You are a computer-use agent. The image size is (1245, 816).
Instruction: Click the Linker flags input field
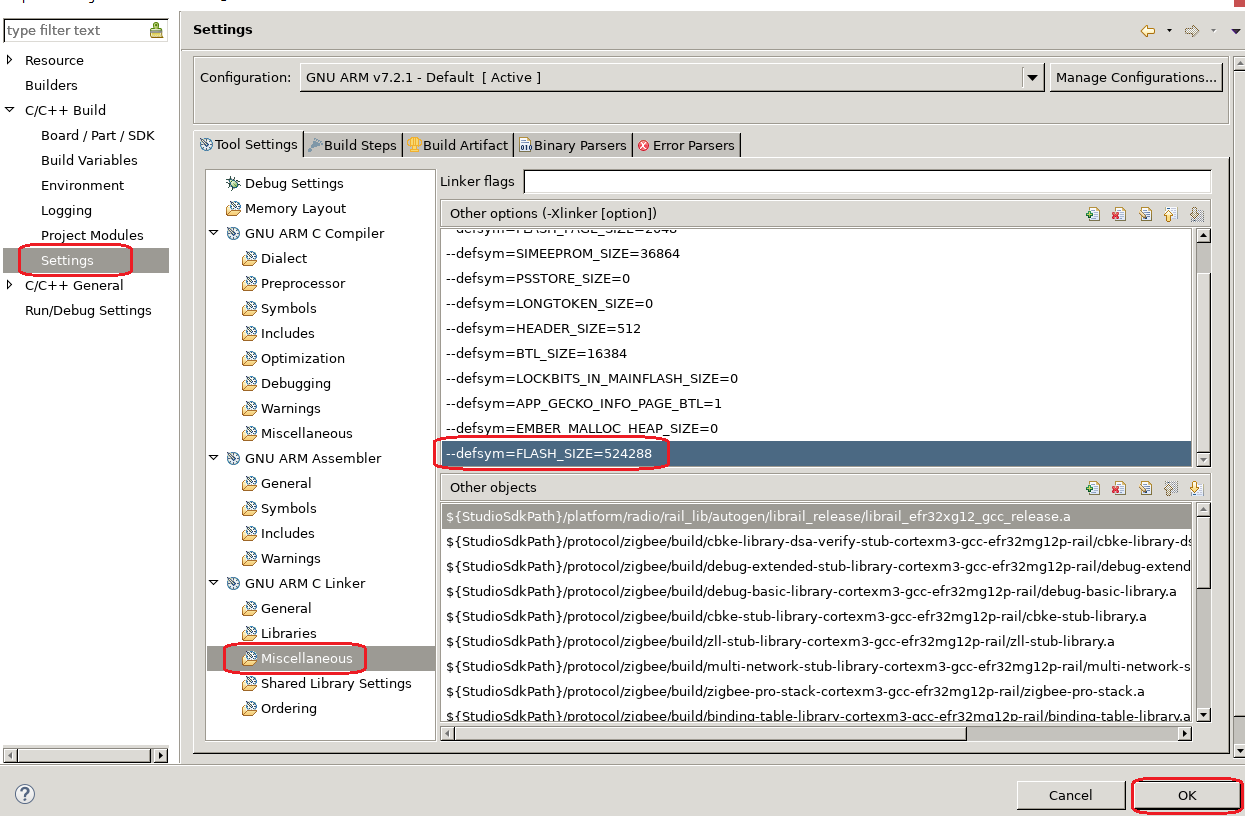pos(867,182)
